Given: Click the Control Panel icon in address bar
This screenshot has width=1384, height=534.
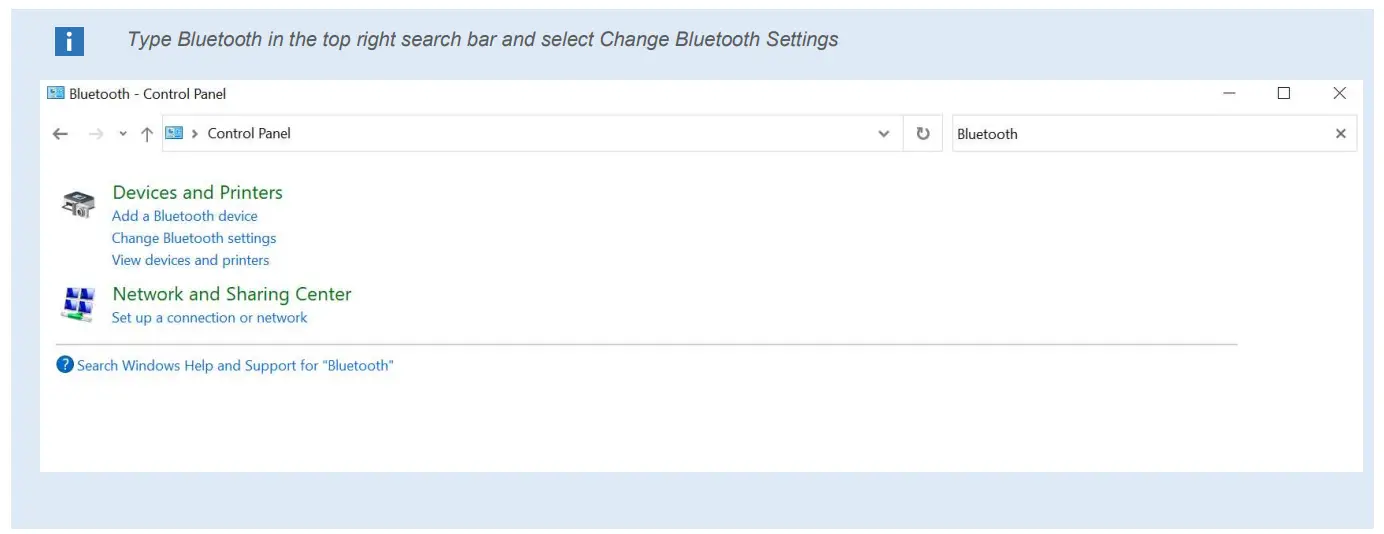Looking at the screenshot, I should [x=174, y=133].
